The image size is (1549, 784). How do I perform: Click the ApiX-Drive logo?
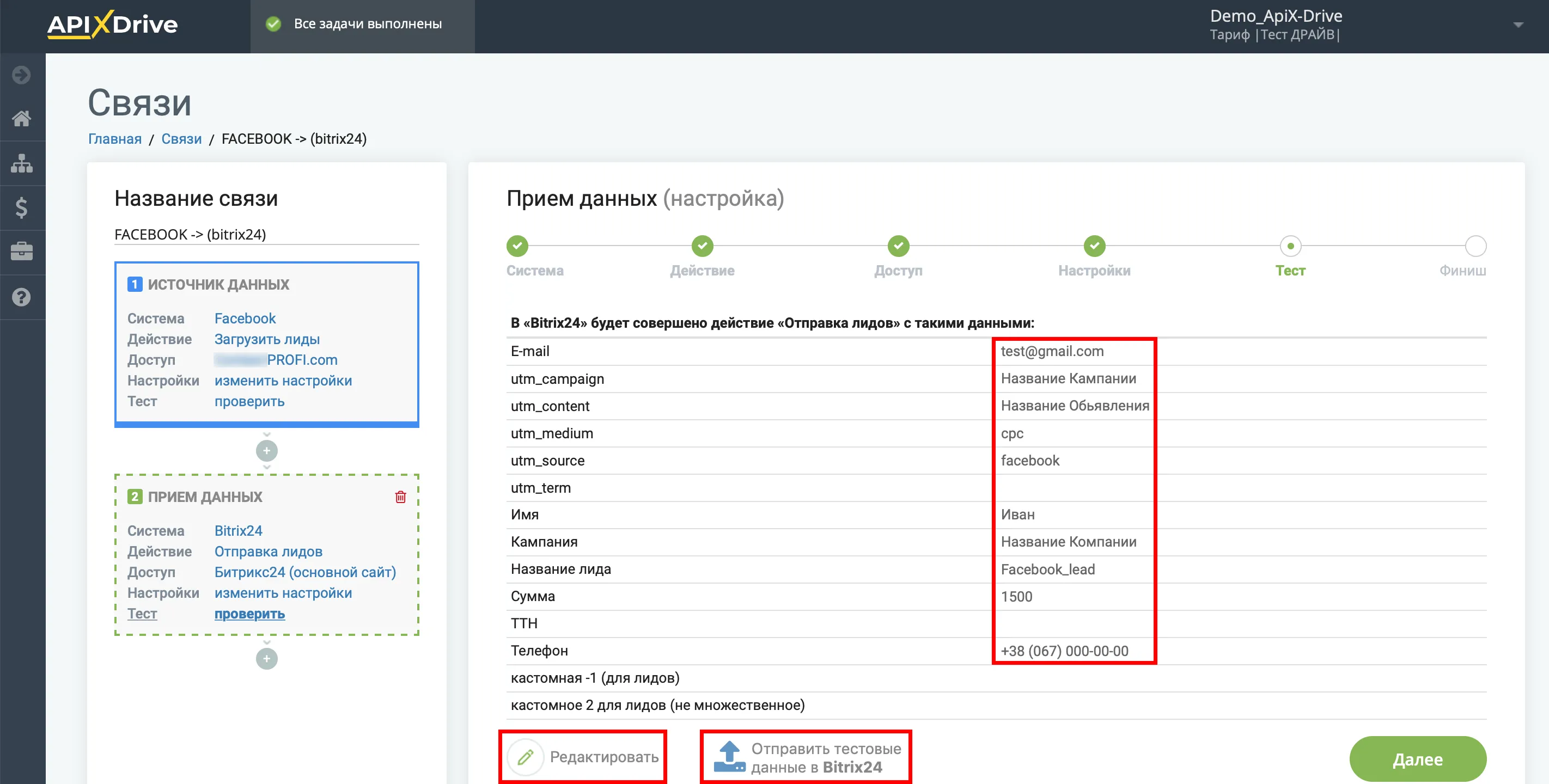pos(112,24)
